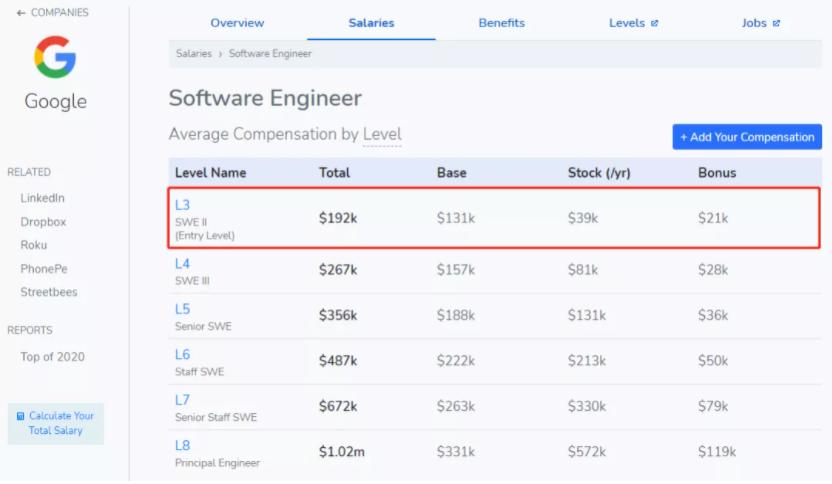Click the Senior Staff SWE label

pos(215,418)
